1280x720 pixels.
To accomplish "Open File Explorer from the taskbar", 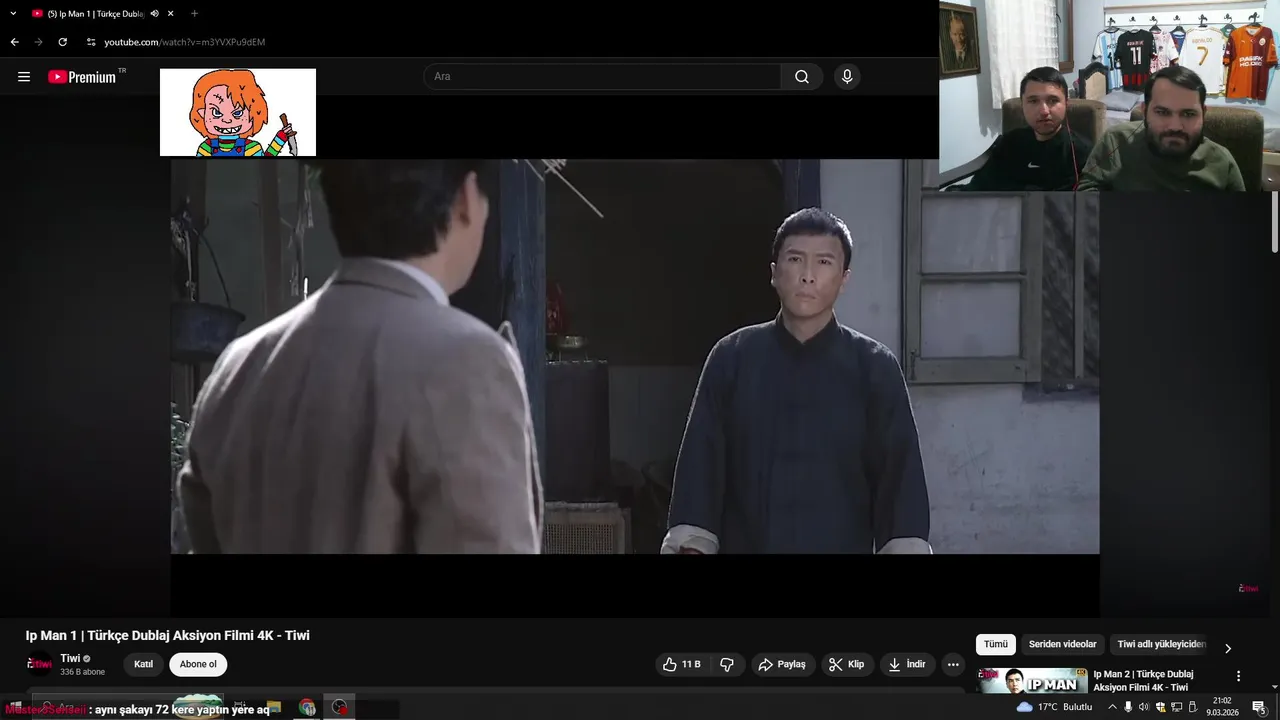I will [x=274, y=707].
